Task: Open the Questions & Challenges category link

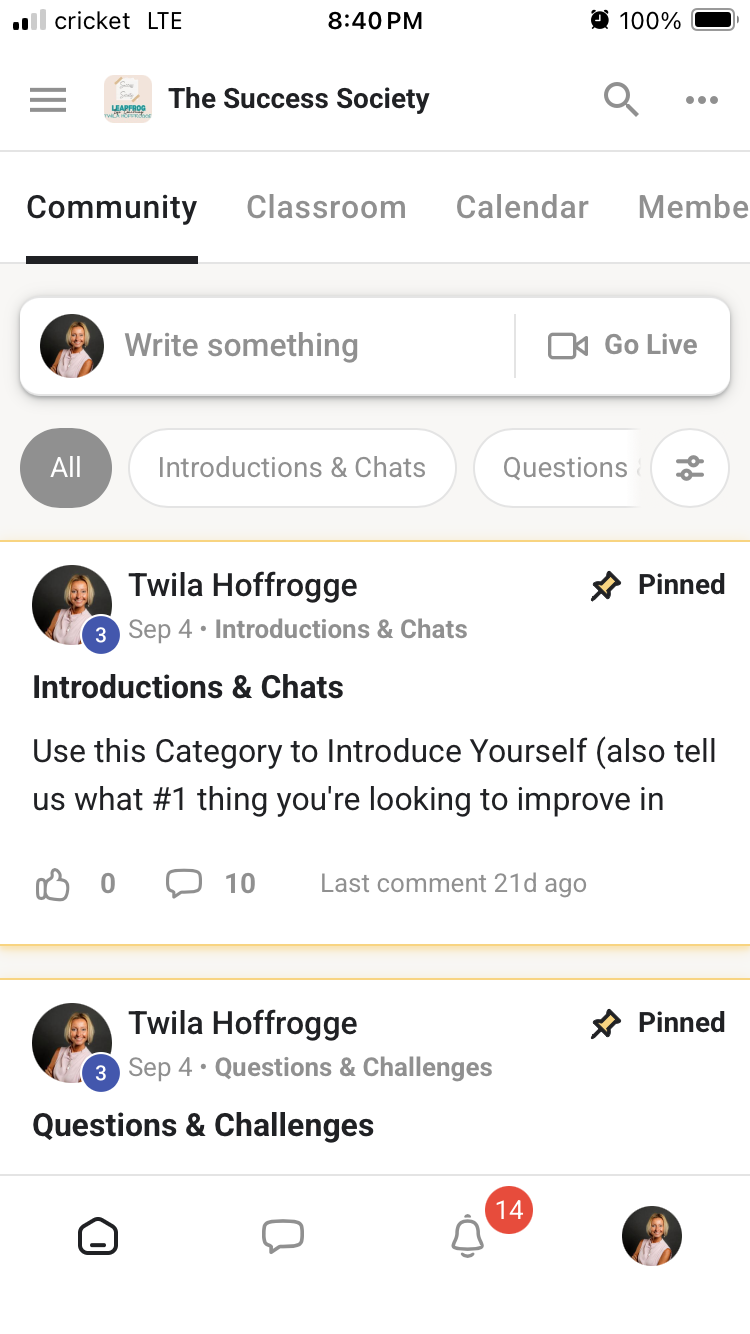Action: pos(354,1068)
